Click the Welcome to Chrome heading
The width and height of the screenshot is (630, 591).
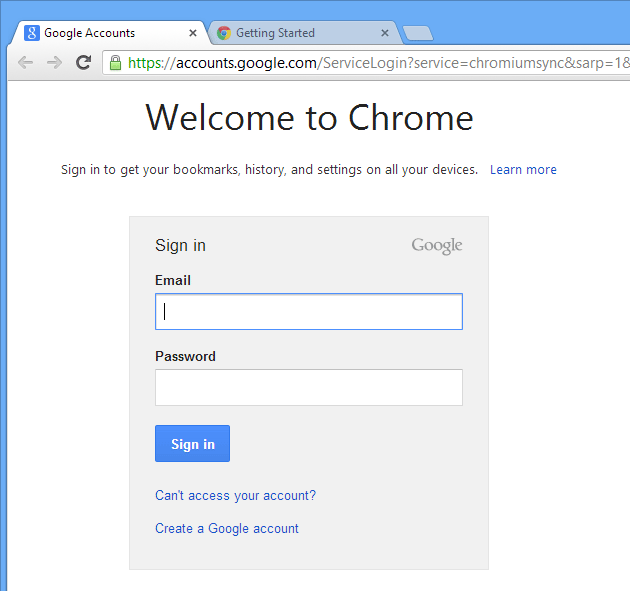pos(309,118)
